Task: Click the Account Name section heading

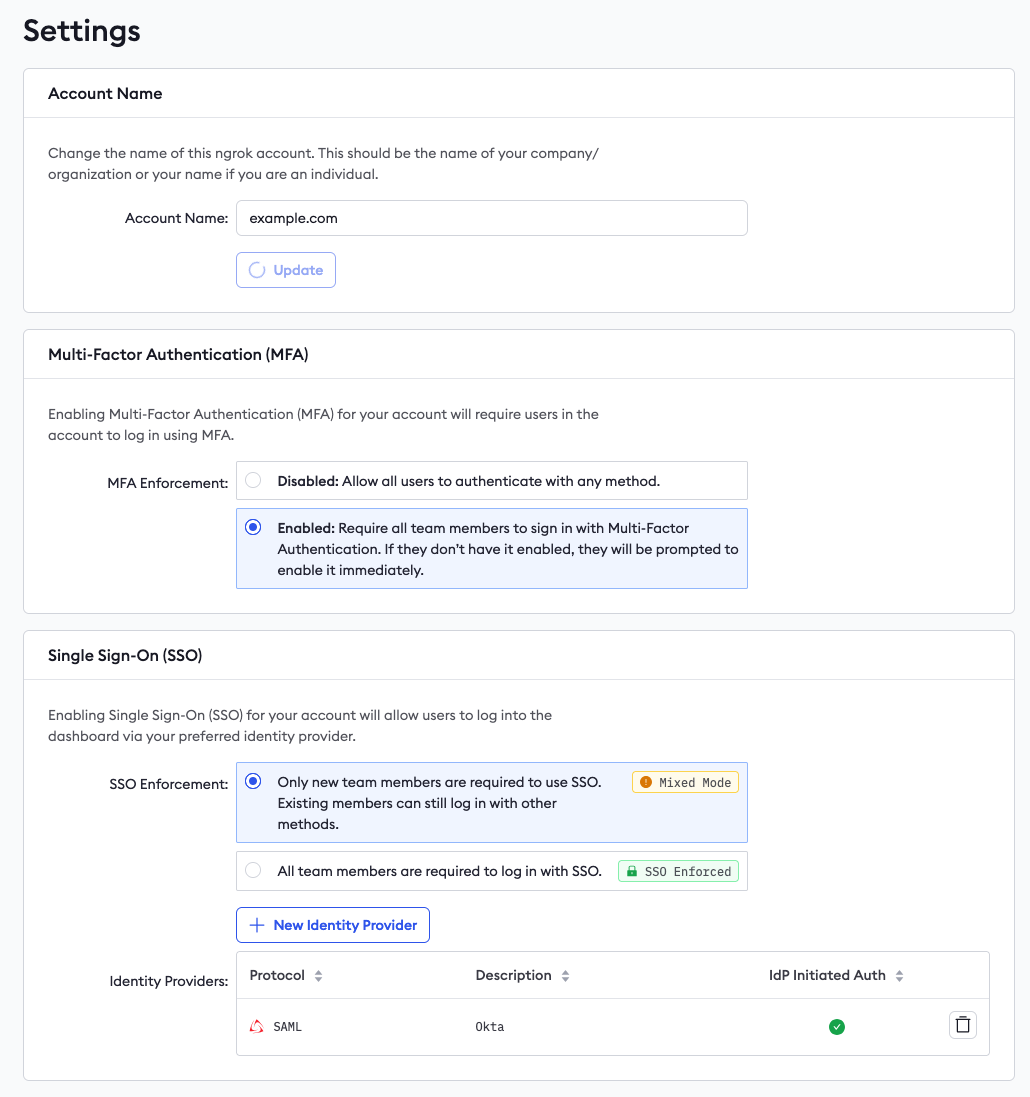Action: 105,94
